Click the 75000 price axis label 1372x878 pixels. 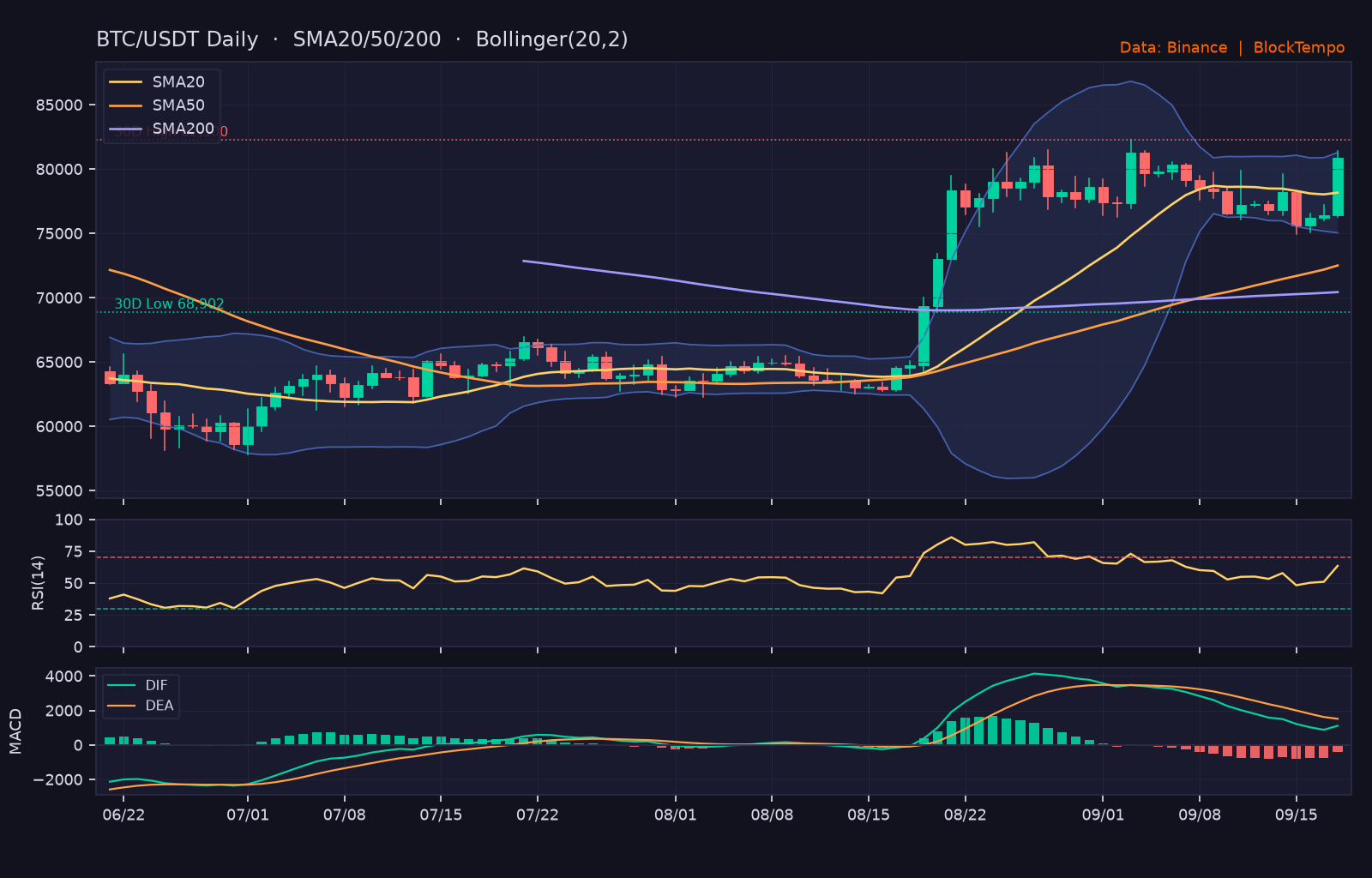(x=59, y=234)
